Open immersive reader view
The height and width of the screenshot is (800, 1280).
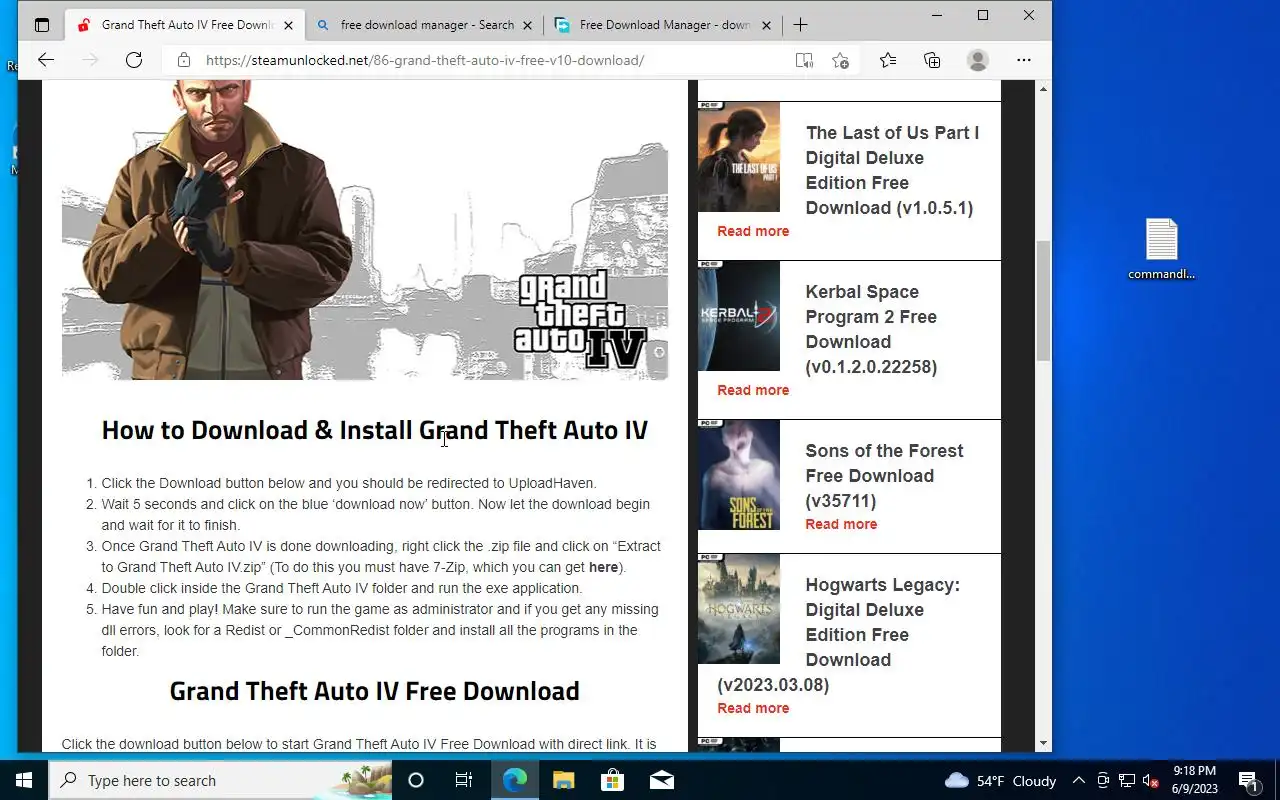pos(804,60)
